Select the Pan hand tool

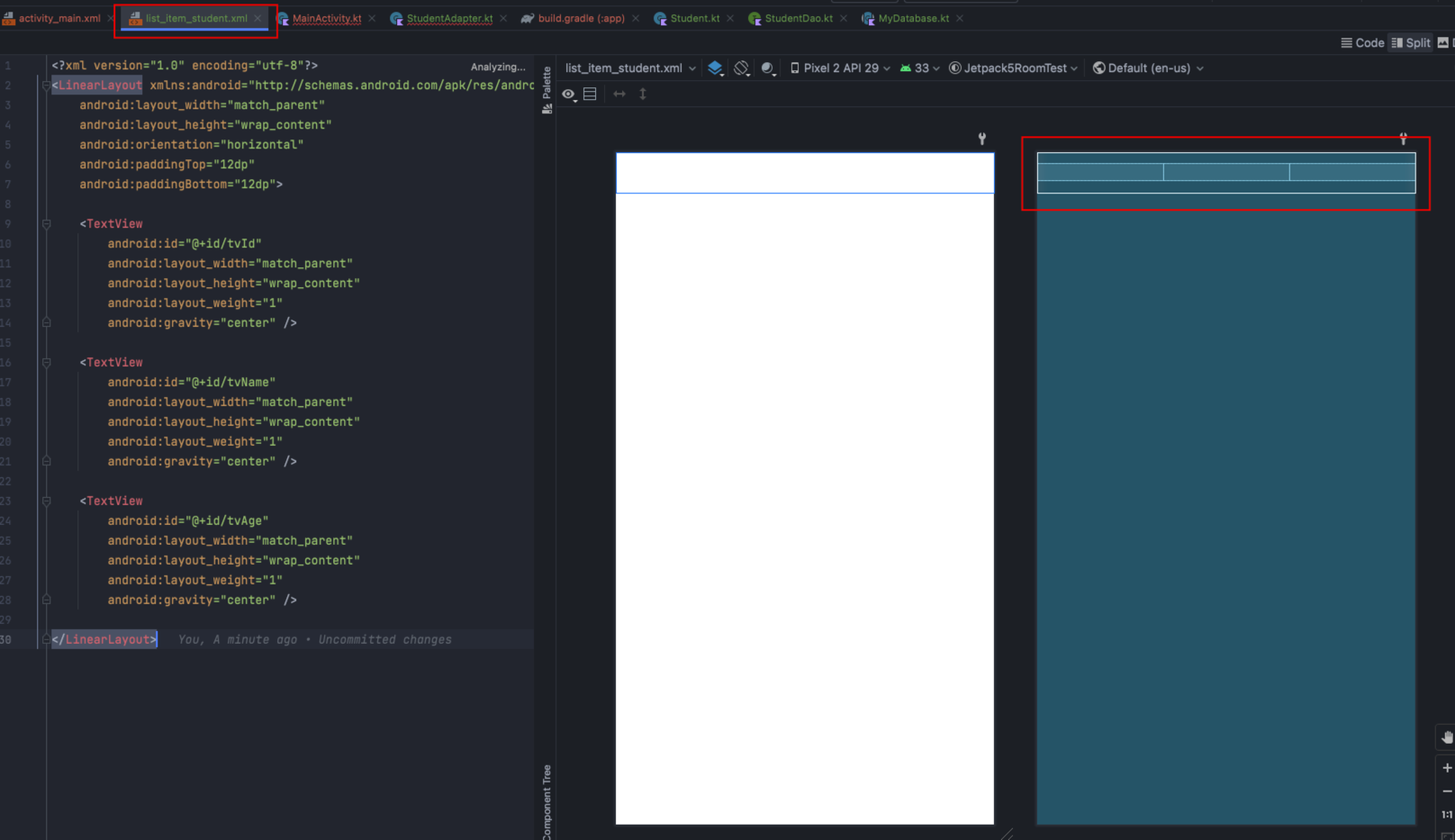click(1447, 737)
